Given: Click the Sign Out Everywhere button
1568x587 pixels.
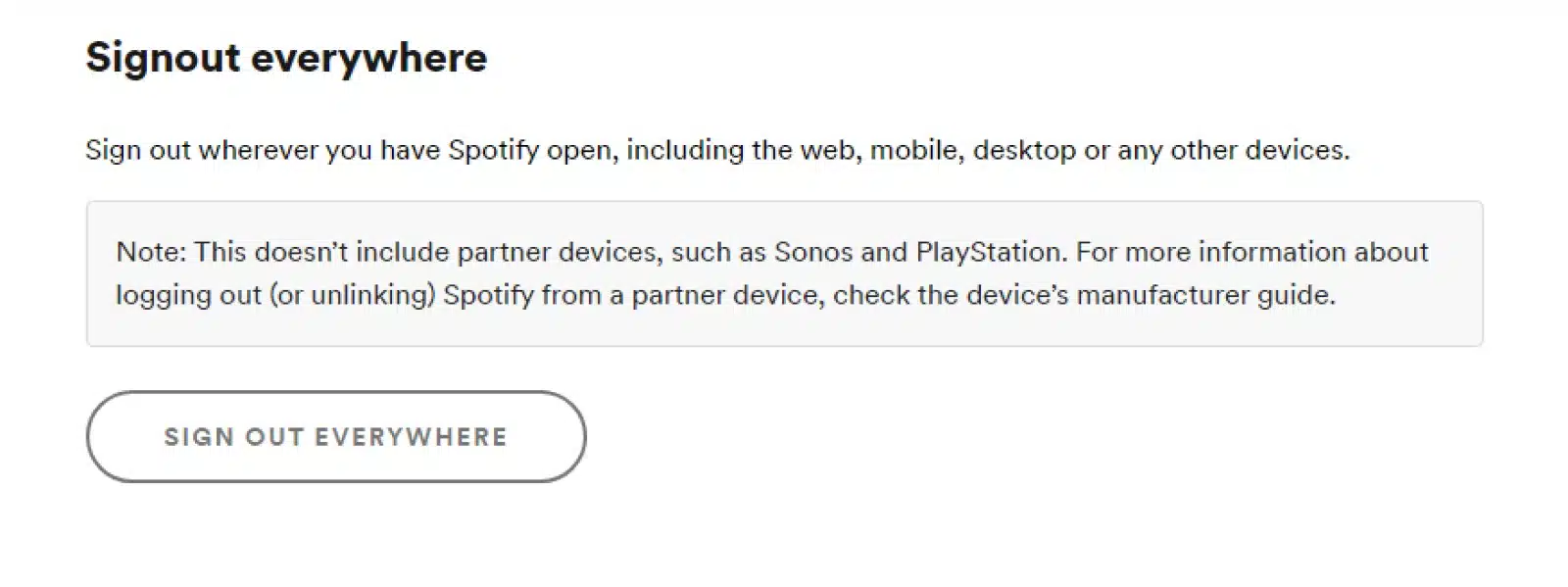Looking at the screenshot, I should click(x=335, y=437).
